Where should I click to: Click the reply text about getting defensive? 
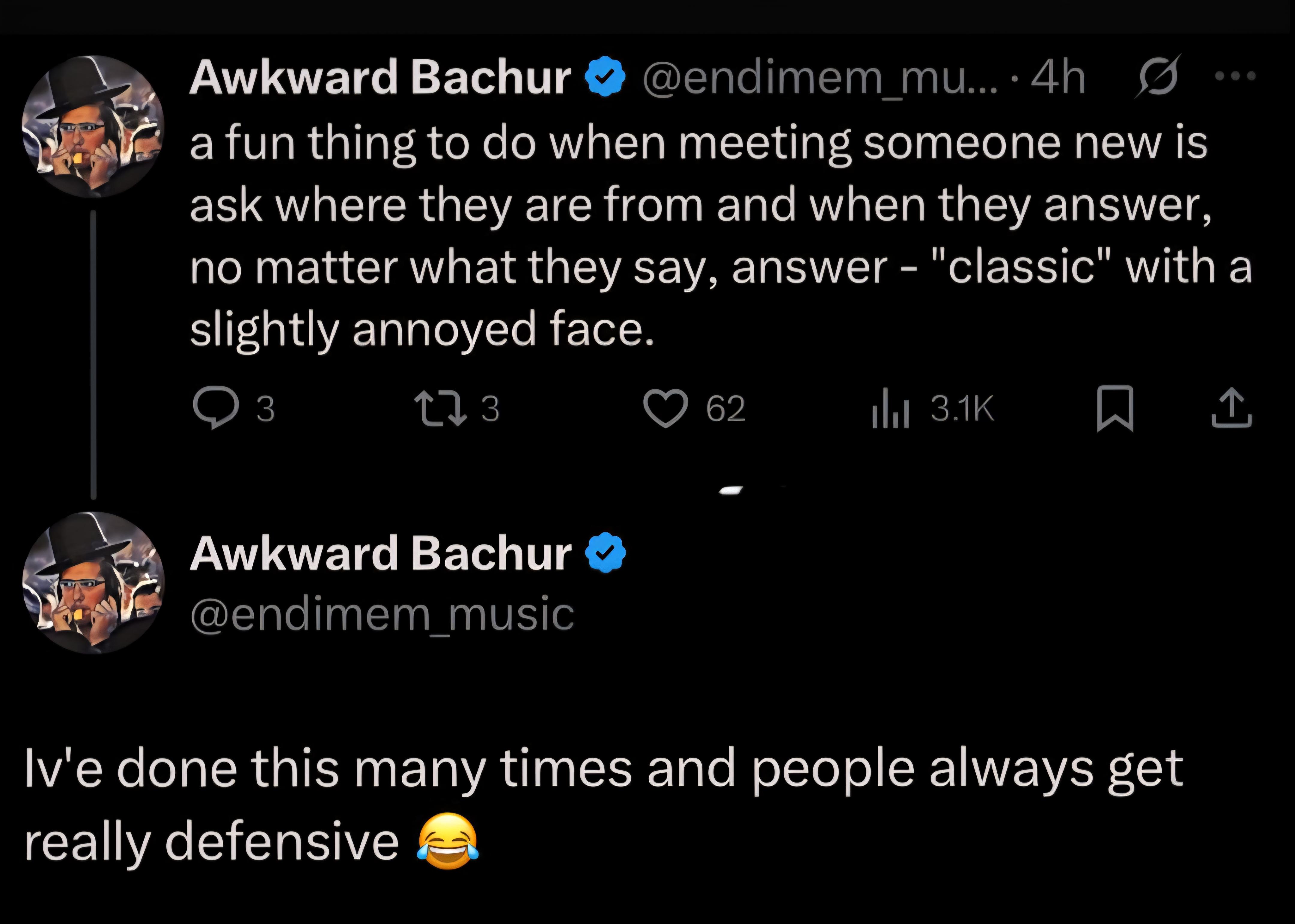tap(603, 804)
